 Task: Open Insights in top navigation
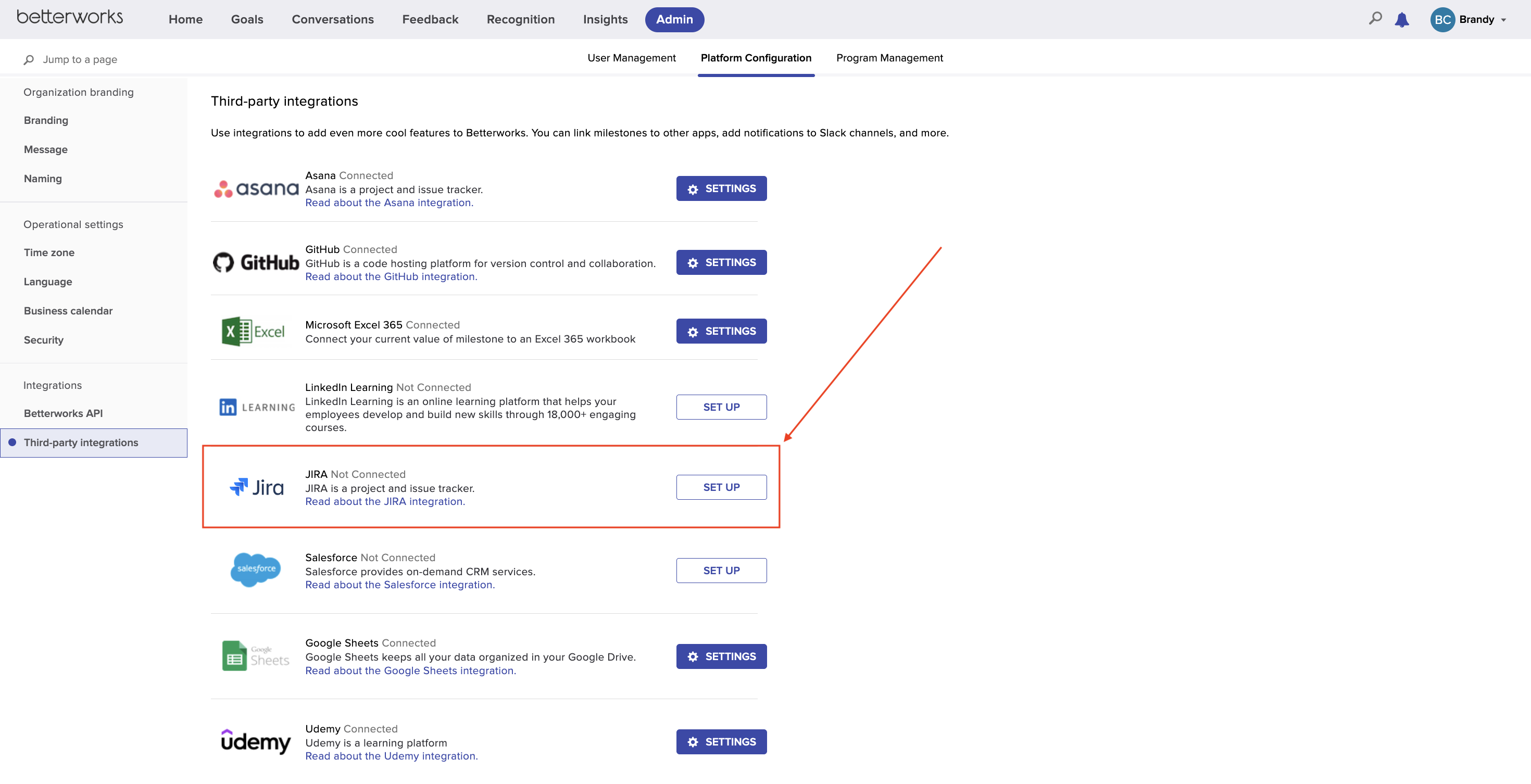click(605, 20)
